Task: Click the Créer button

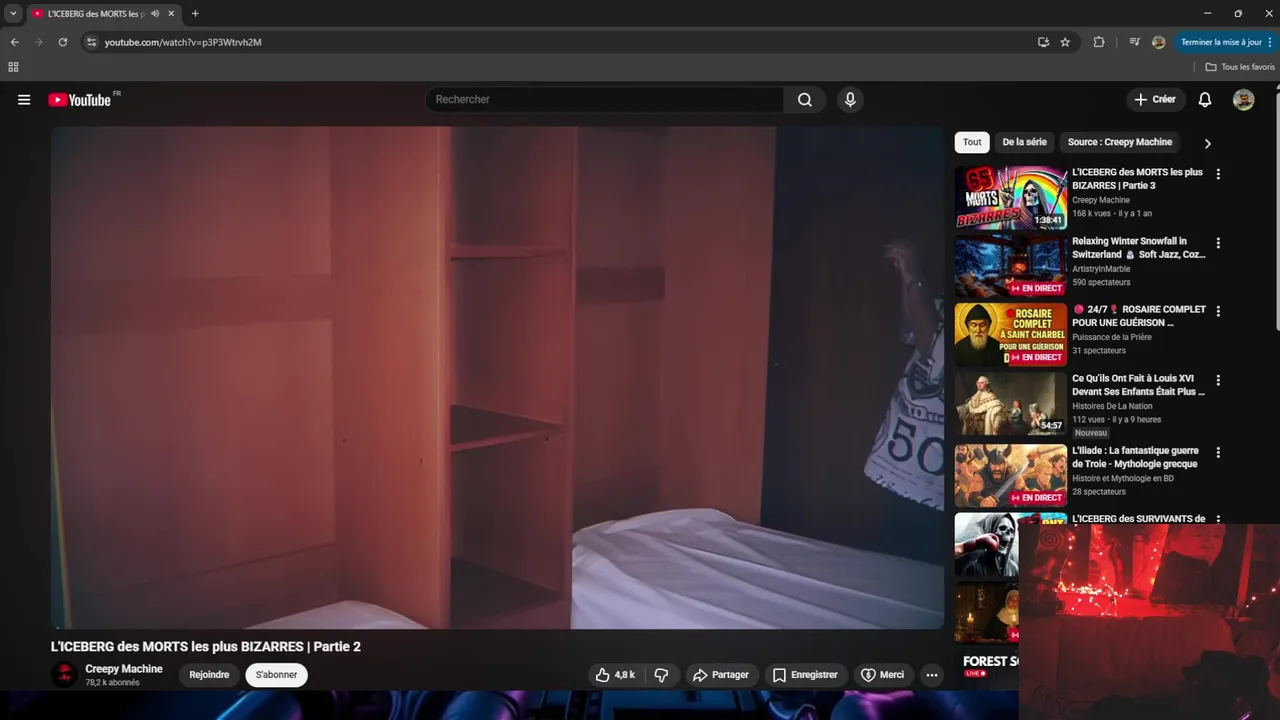Action: click(1155, 99)
